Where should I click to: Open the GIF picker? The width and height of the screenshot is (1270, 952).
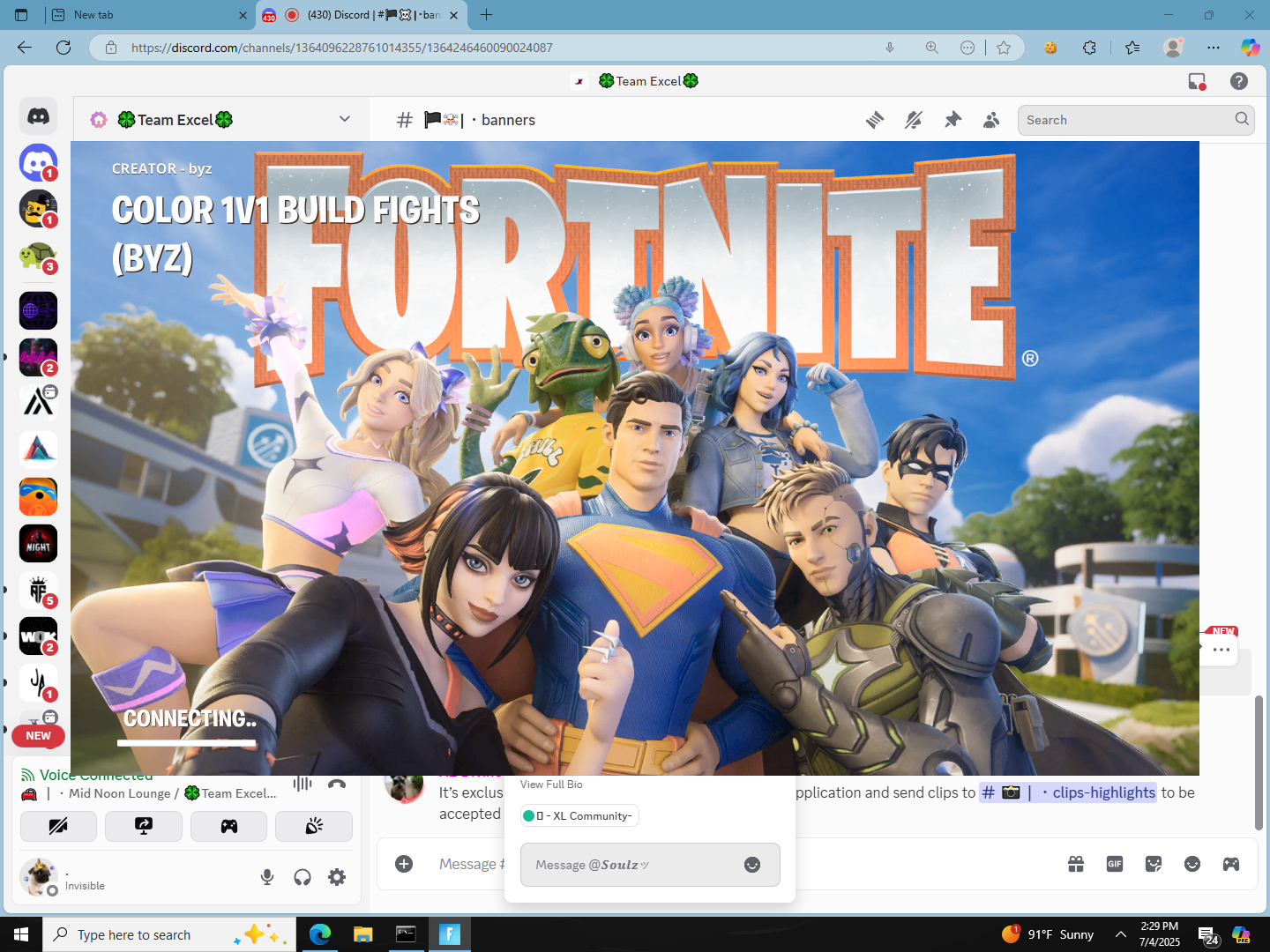tap(1115, 864)
